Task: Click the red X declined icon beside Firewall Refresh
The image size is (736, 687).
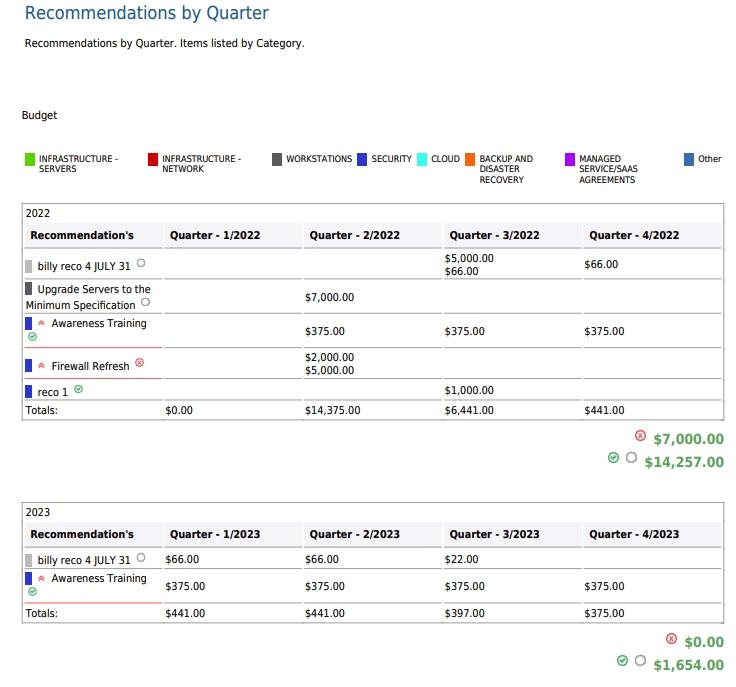Action: click(x=139, y=363)
